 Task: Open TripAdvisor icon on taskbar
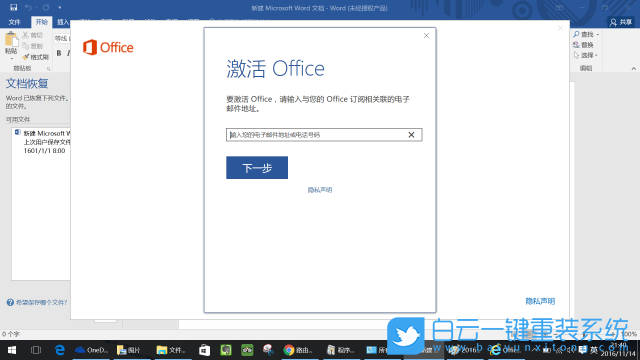(247, 350)
